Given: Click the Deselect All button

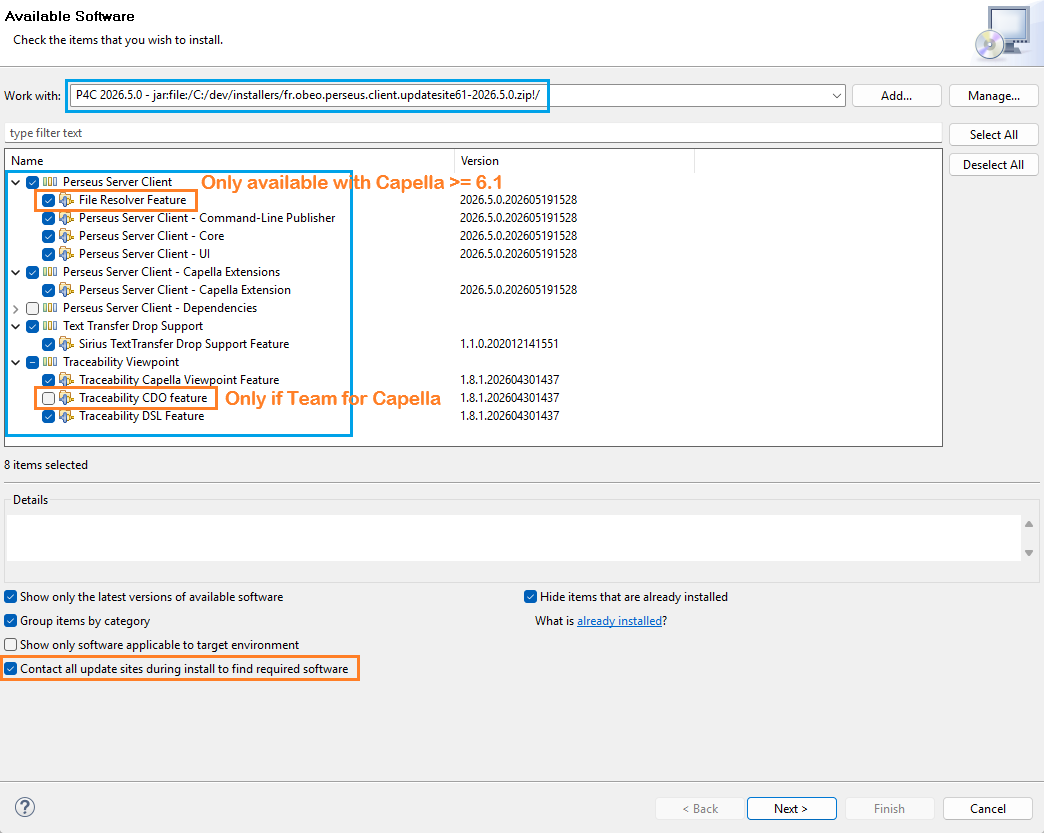Looking at the screenshot, I should tap(993, 164).
